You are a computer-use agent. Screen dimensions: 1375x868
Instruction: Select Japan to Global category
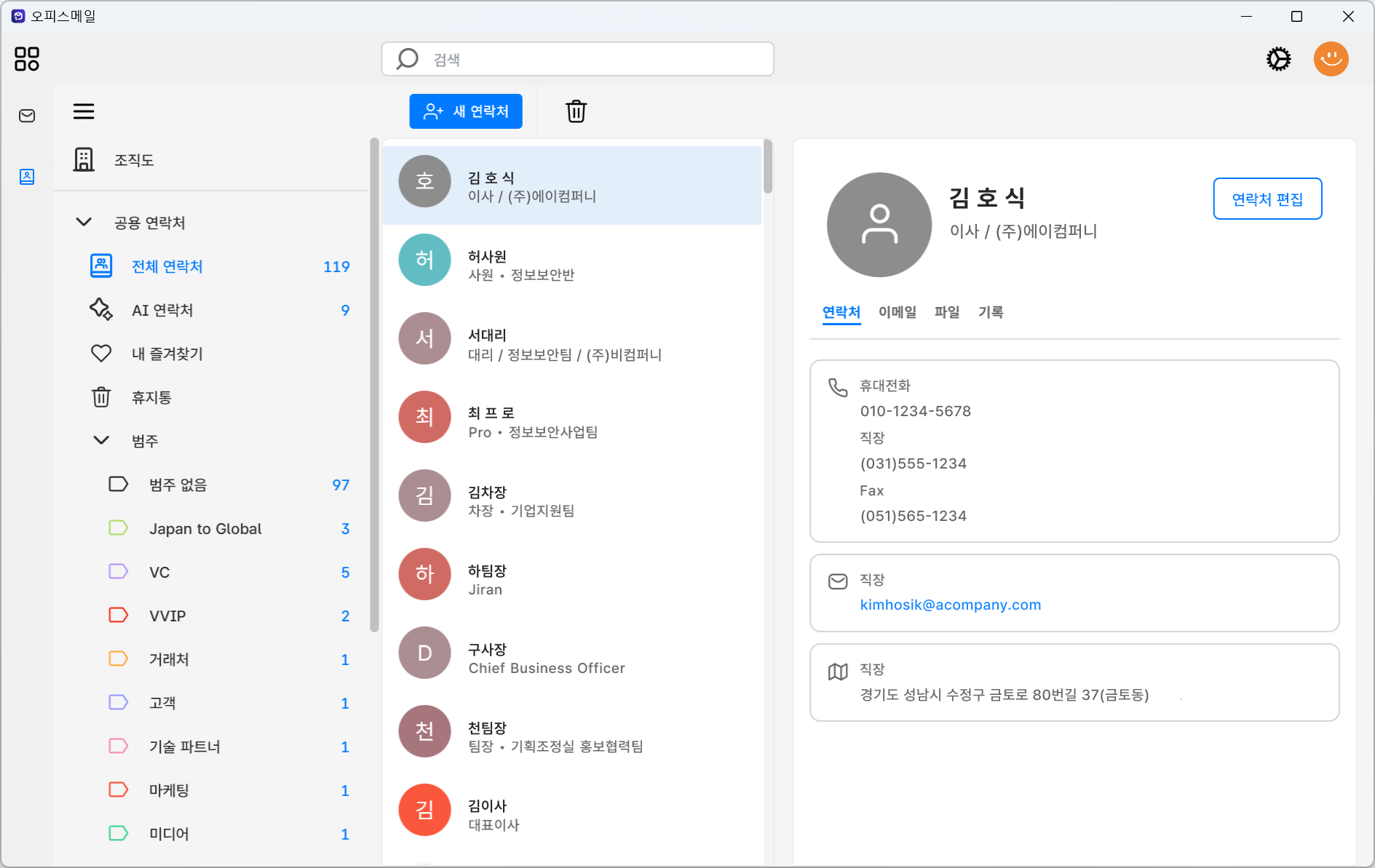[228, 528]
